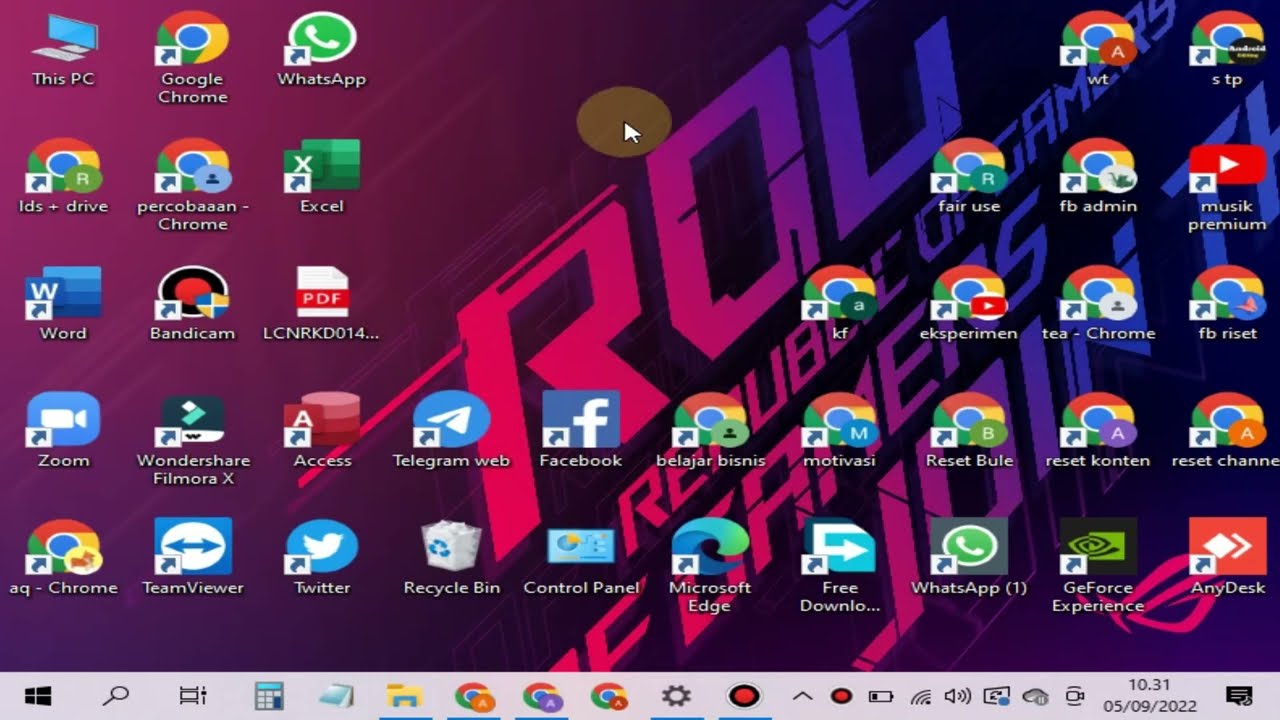Click the 'tea - Chrome' shortcut

tap(1098, 304)
